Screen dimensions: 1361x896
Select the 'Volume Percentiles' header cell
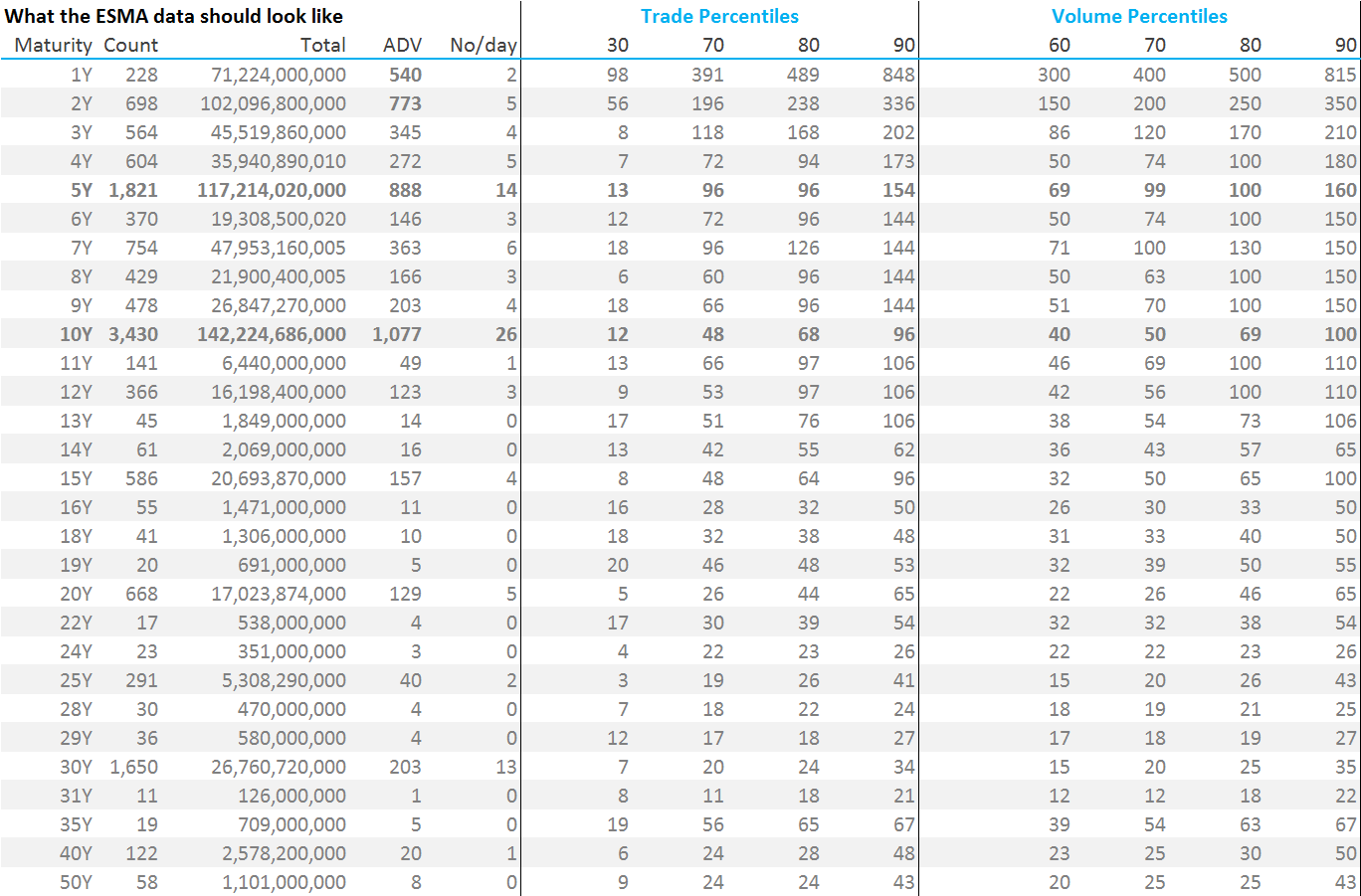click(x=1139, y=16)
